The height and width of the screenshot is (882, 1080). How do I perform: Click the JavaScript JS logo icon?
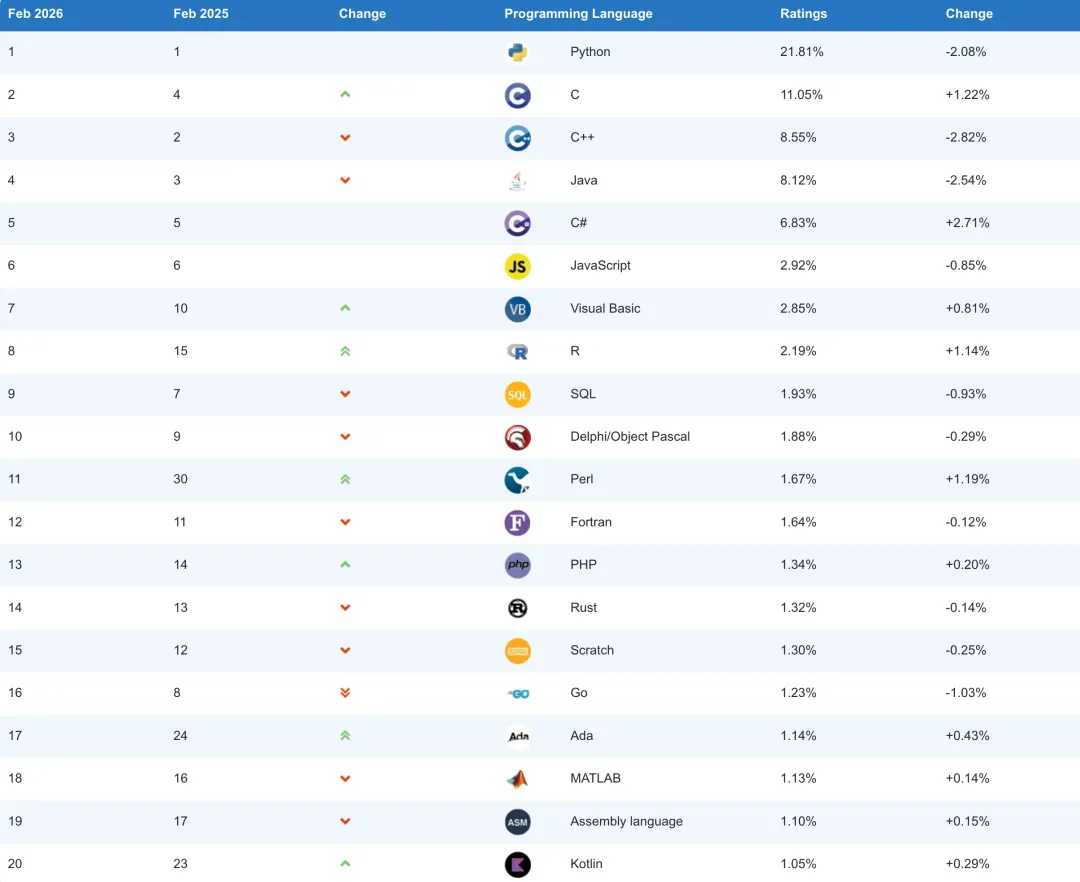(x=517, y=266)
